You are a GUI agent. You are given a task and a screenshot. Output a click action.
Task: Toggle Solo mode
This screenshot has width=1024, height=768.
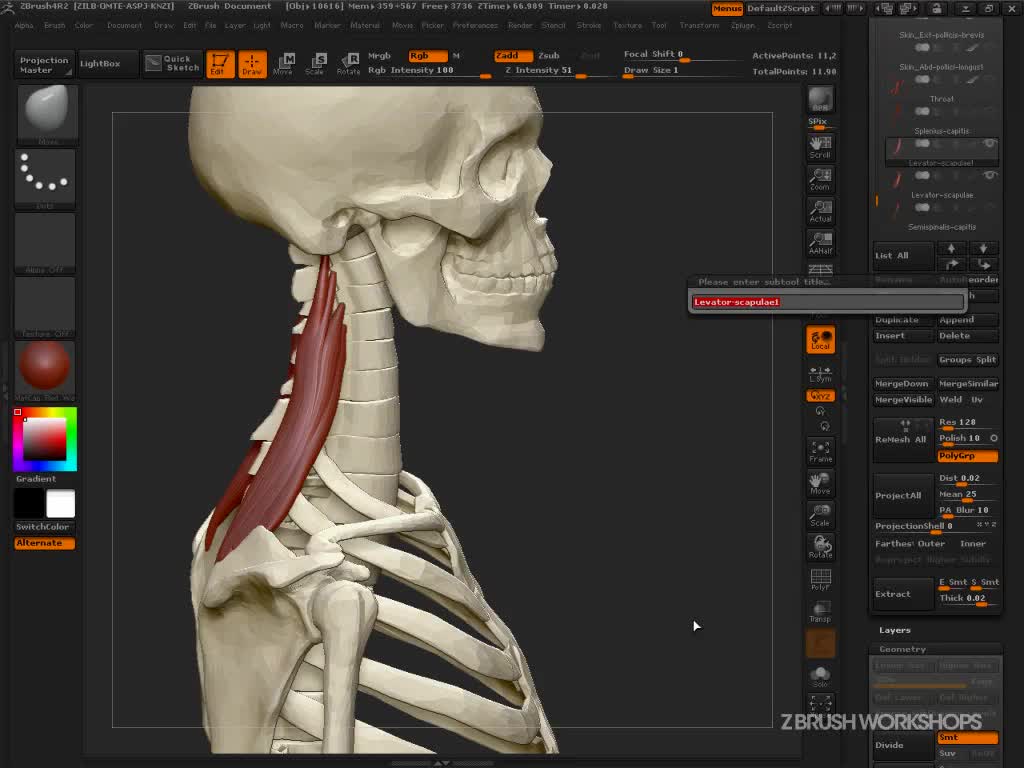(820, 677)
